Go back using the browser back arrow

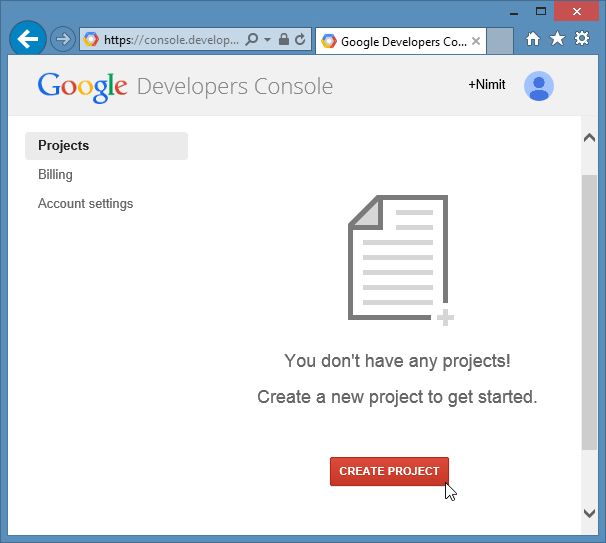28,39
